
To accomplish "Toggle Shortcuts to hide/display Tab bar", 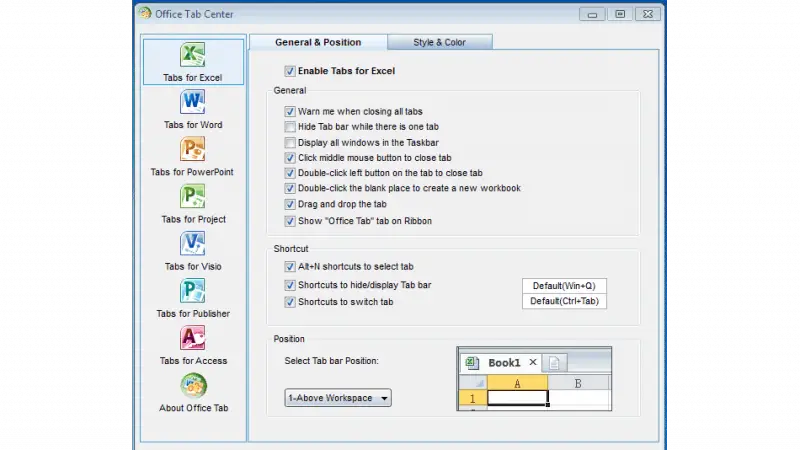I will (290, 285).
